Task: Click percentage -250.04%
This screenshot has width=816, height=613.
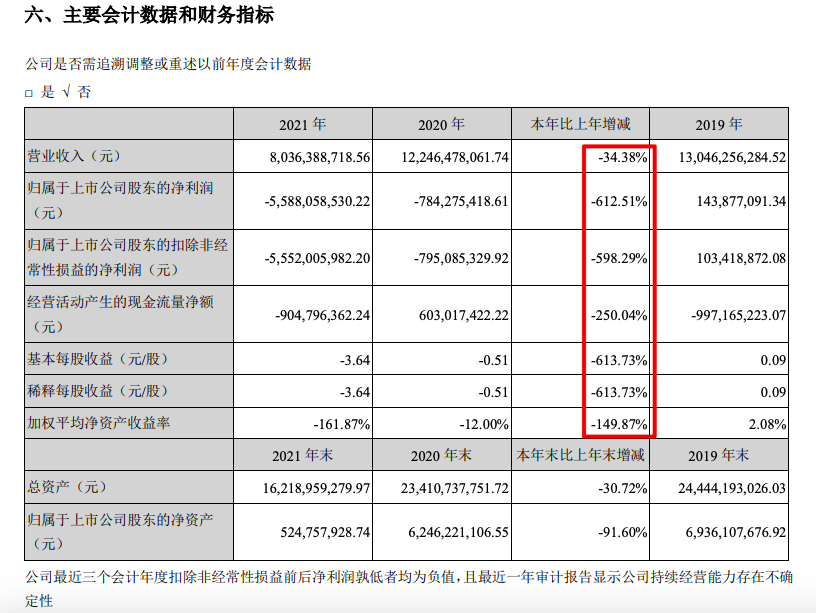Action: [619, 315]
